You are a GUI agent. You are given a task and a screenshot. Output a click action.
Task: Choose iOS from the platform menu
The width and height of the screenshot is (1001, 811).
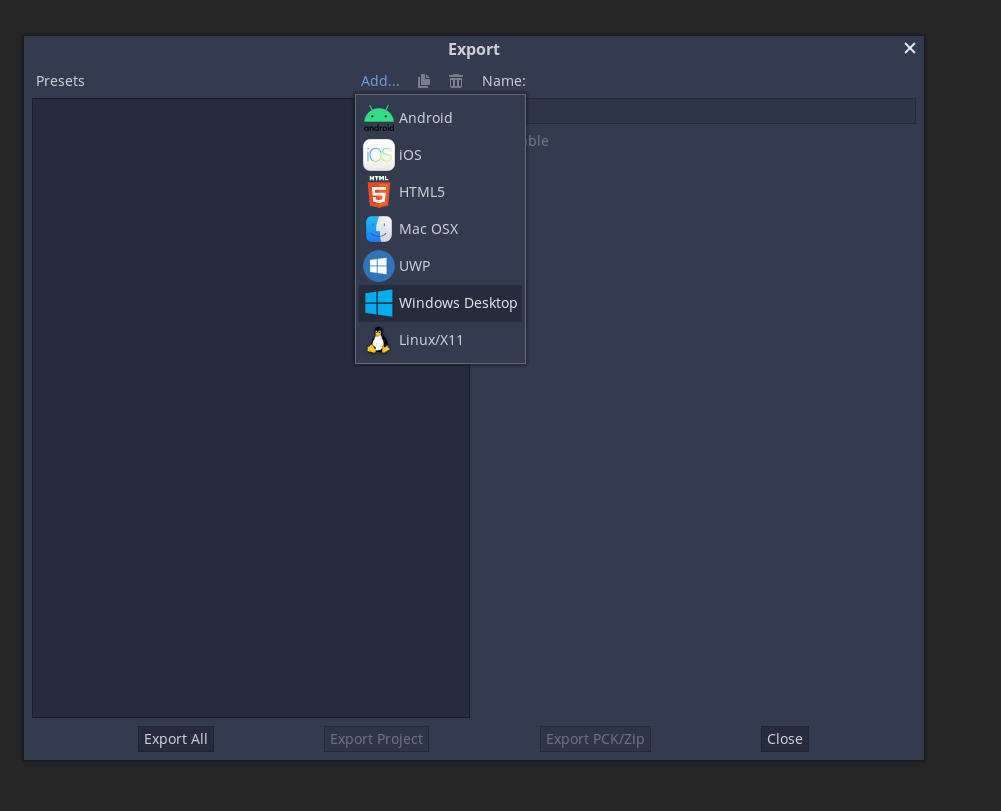440,155
